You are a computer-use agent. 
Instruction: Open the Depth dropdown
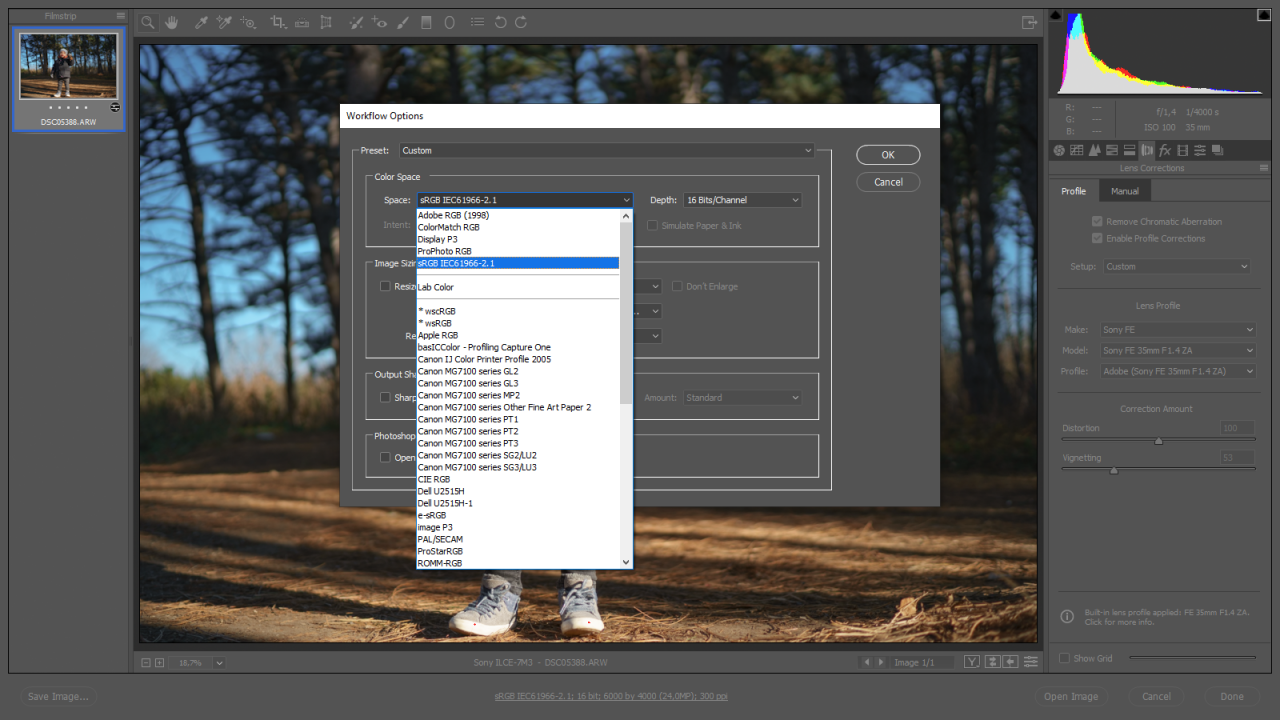click(742, 200)
